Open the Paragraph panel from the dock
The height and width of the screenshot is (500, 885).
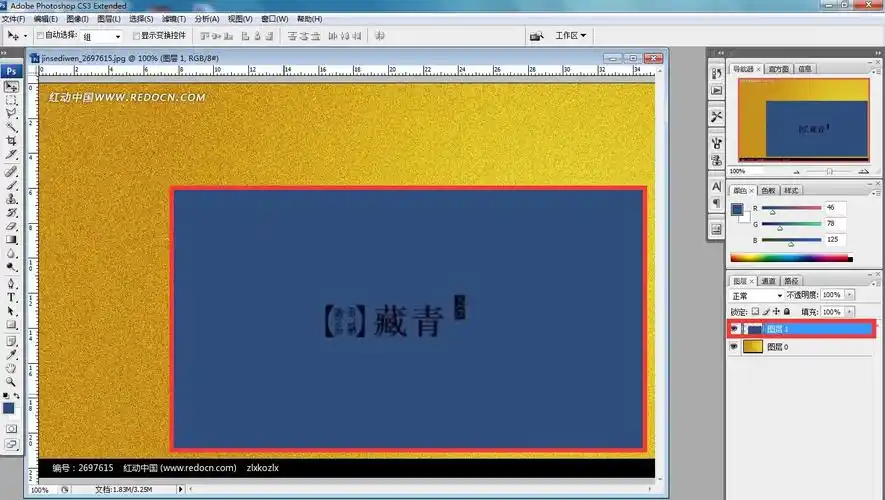click(x=716, y=203)
